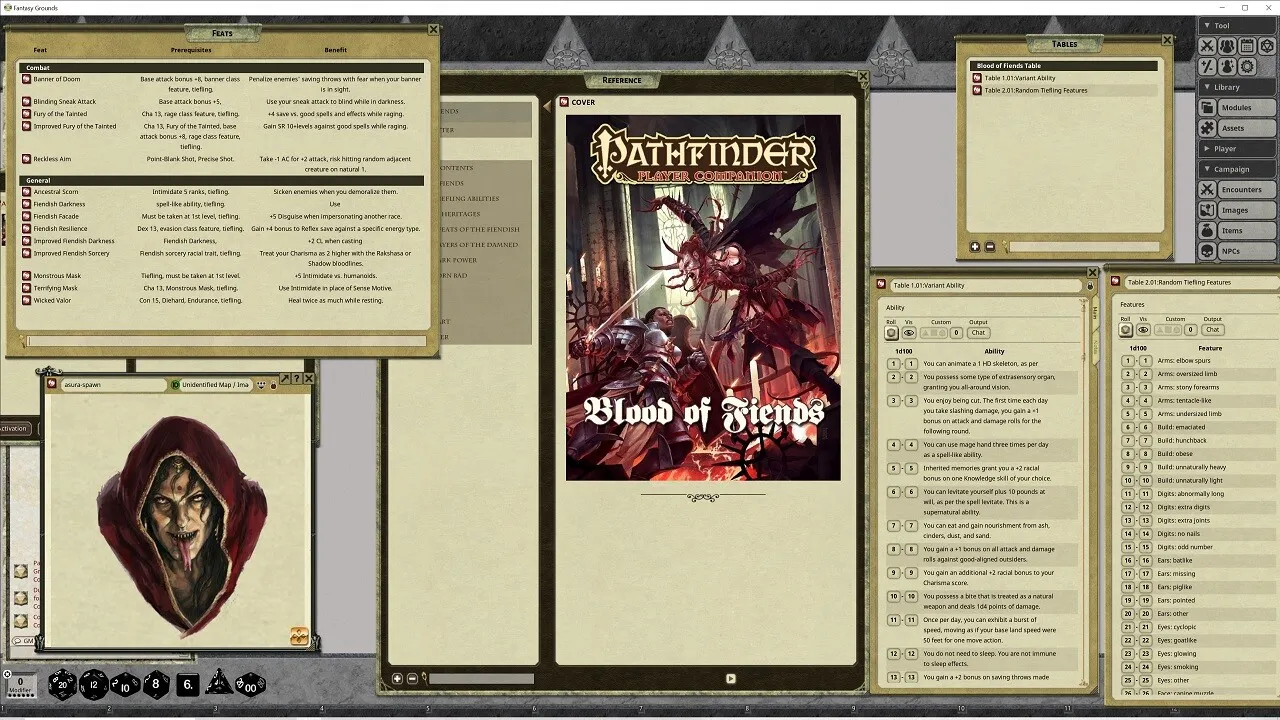The width and height of the screenshot is (1280, 720).
Task: Open the Calendar tool icon
Action: click(x=1247, y=46)
